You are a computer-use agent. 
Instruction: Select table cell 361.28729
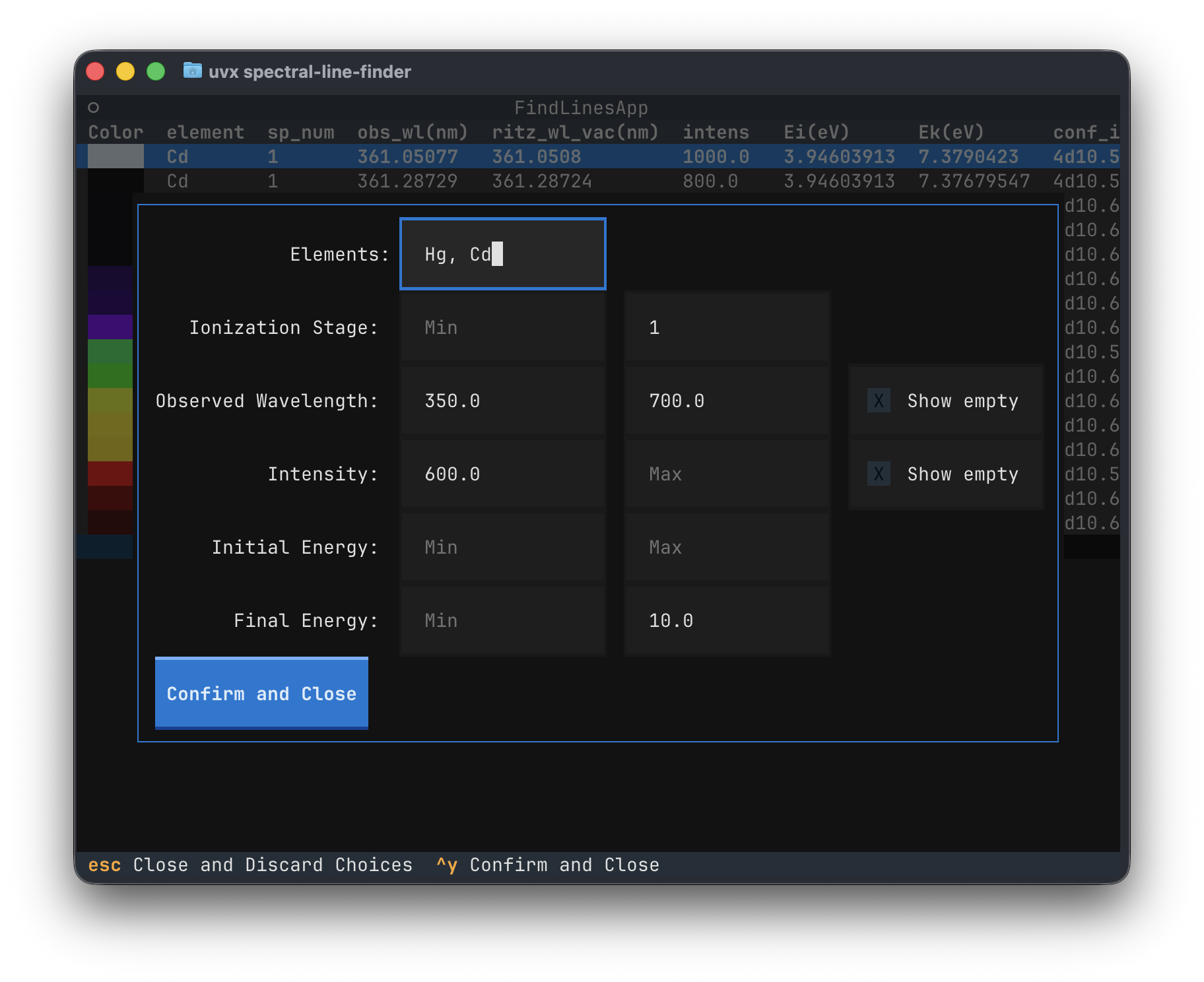click(407, 181)
